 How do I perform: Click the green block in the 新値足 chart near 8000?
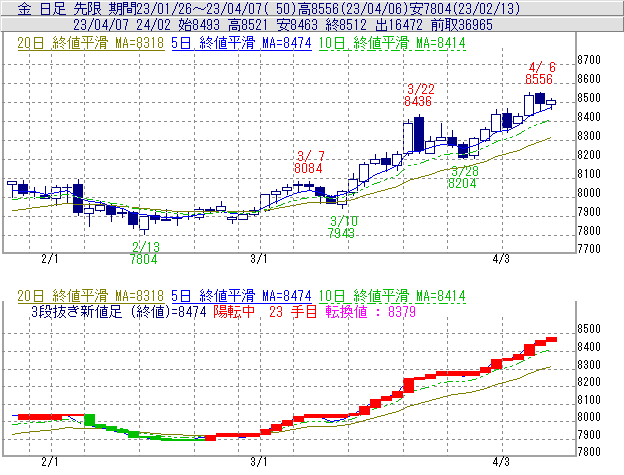pos(90,420)
